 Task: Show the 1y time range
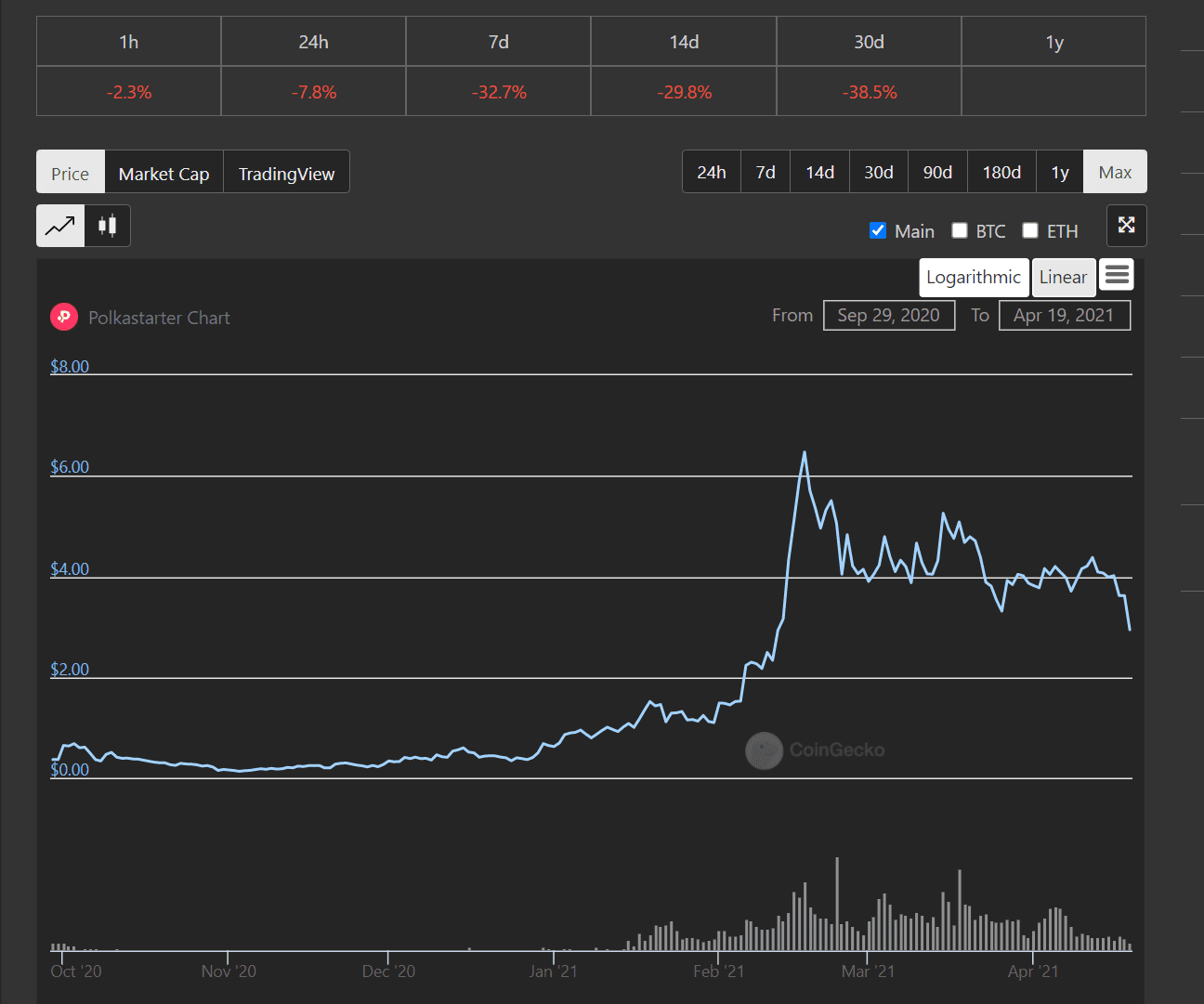[x=1060, y=172]
